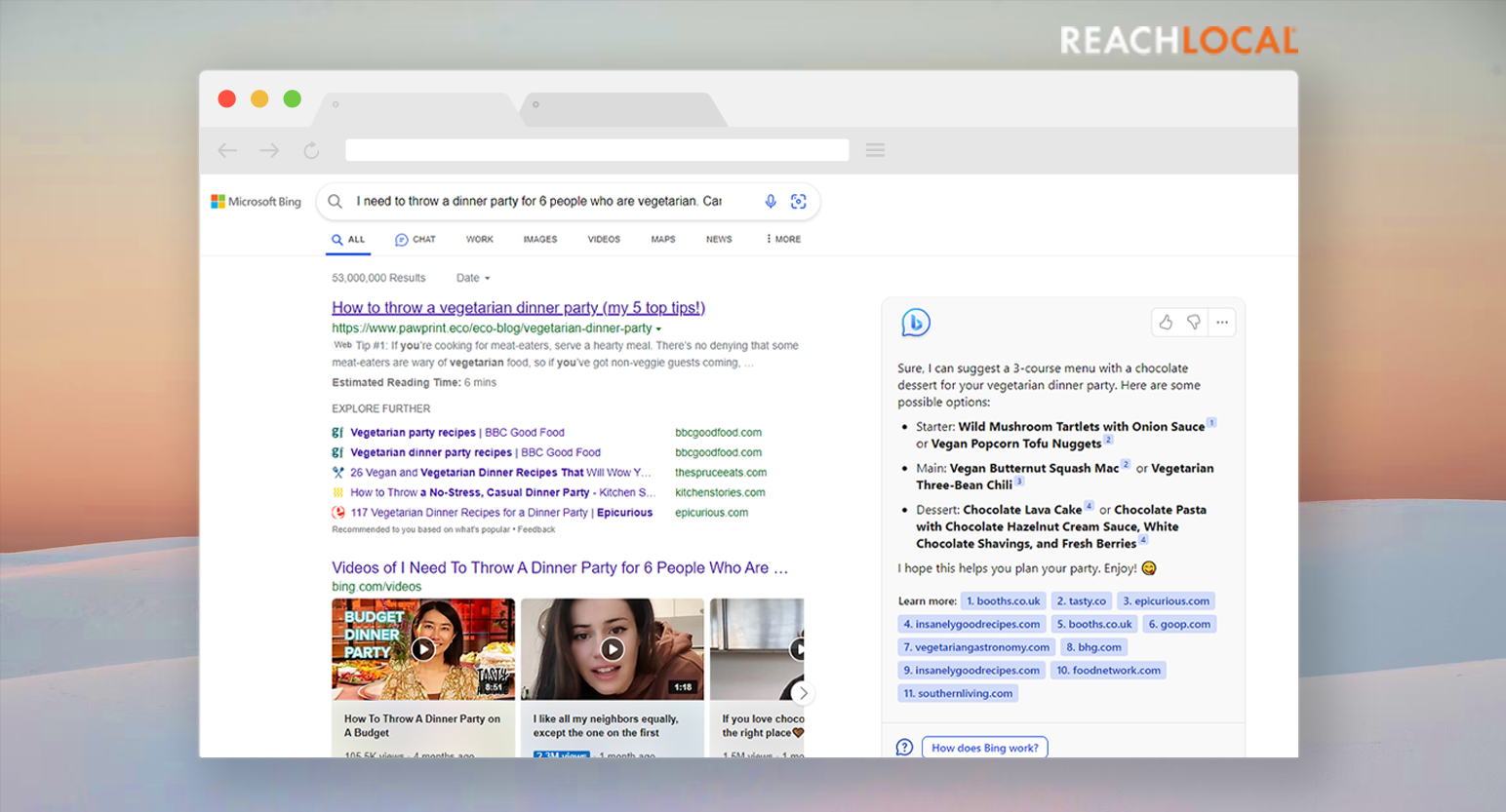Open 'No-Stress, Casual Dinner Party' link

(503, 492)
